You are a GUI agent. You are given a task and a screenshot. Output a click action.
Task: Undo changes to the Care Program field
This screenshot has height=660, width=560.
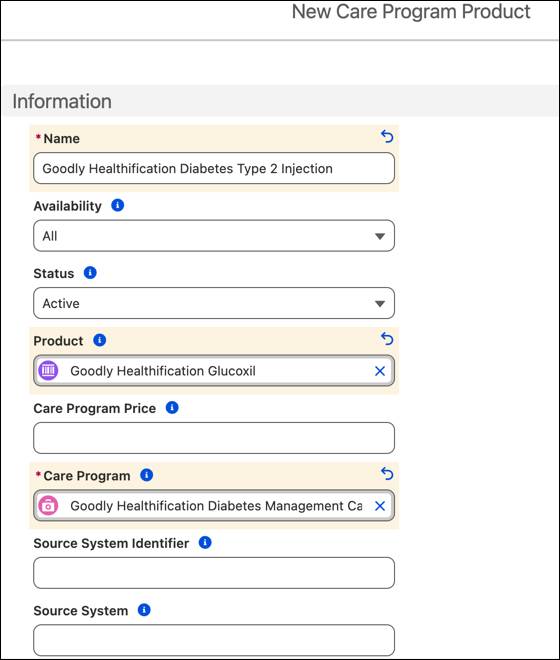[387, 474]
